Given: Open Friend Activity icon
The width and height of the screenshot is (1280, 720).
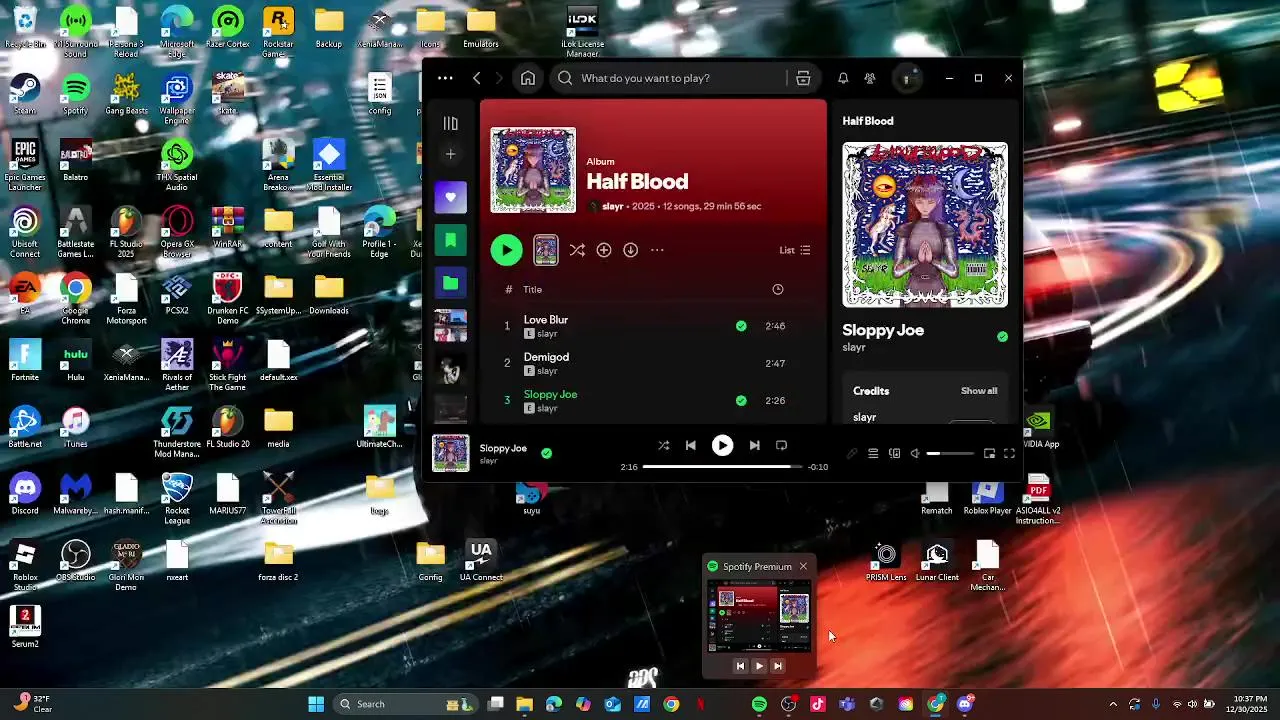Looking at the screenshot, I should (870, 78).
